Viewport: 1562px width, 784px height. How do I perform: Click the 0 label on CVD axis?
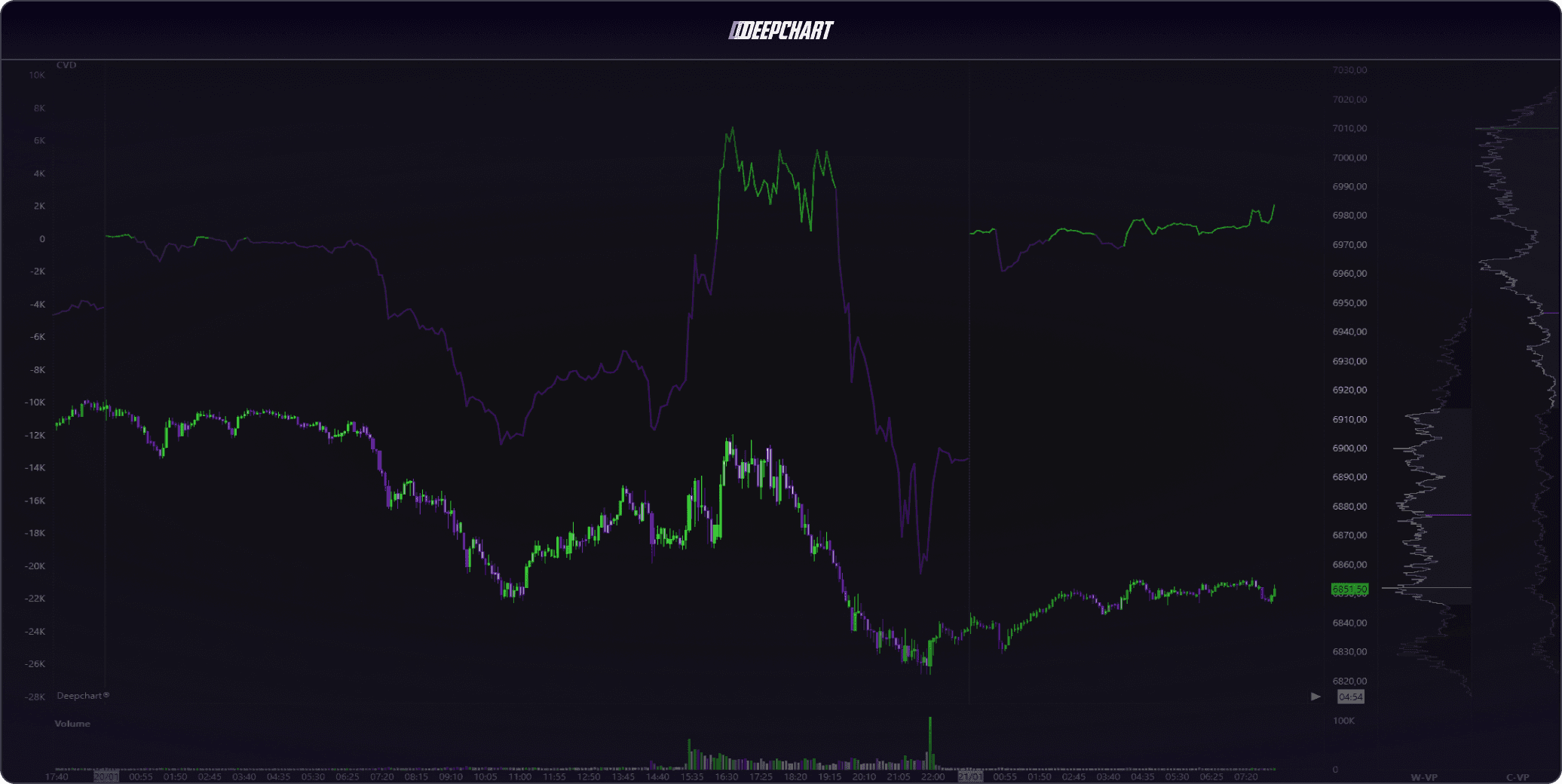pyautogui.click(x=42, y=239)
